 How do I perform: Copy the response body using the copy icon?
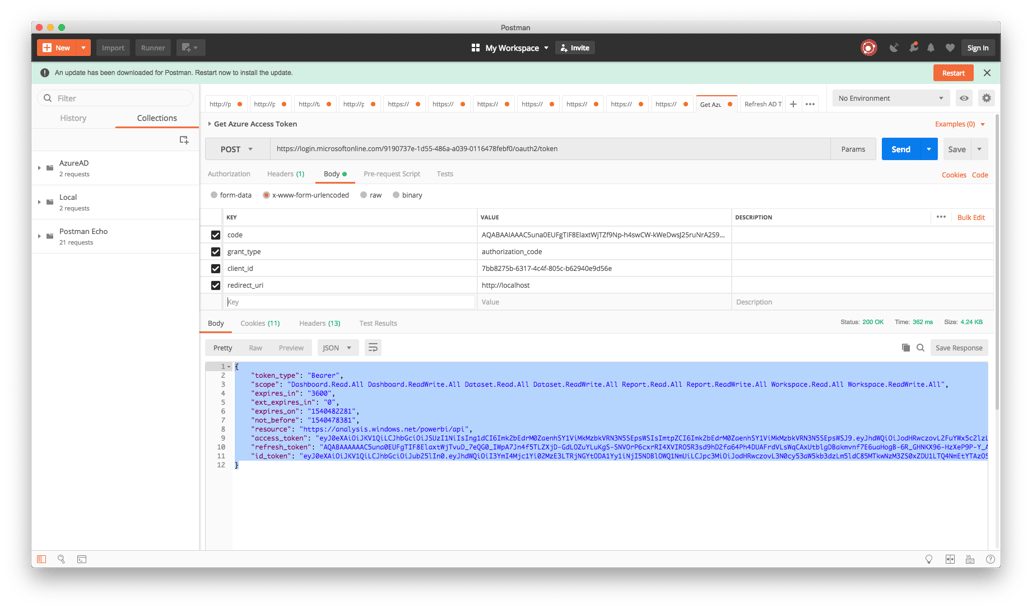pyautogui.click(x=906, y=347)
